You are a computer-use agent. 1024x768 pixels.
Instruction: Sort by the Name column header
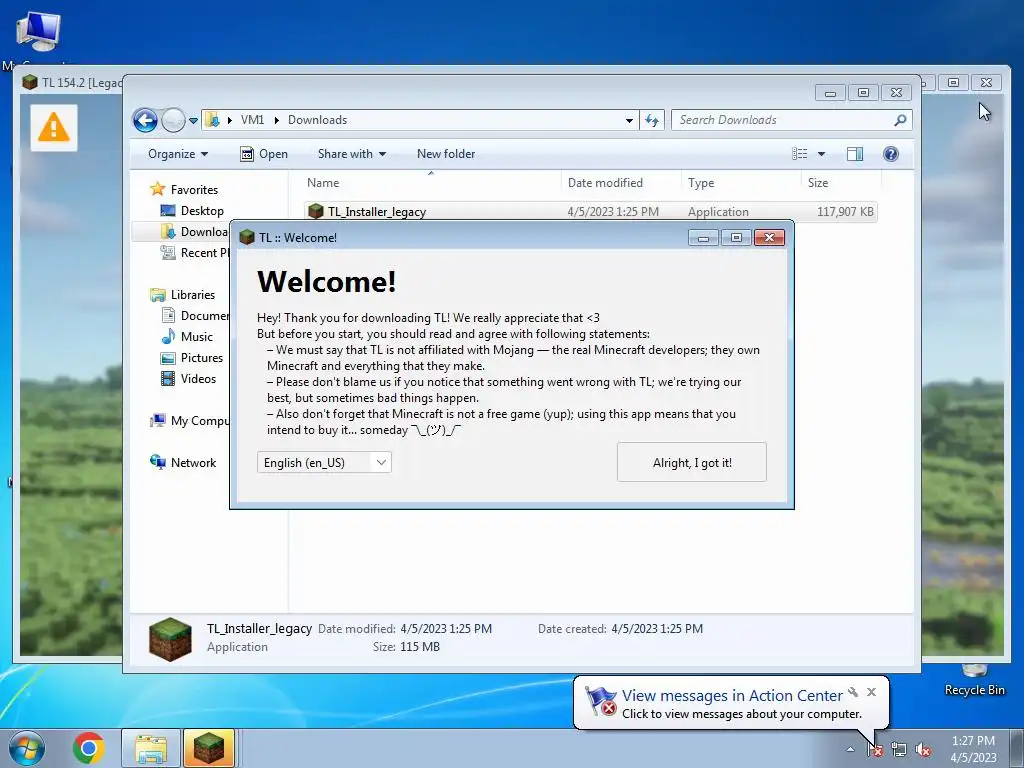[431, 183]
